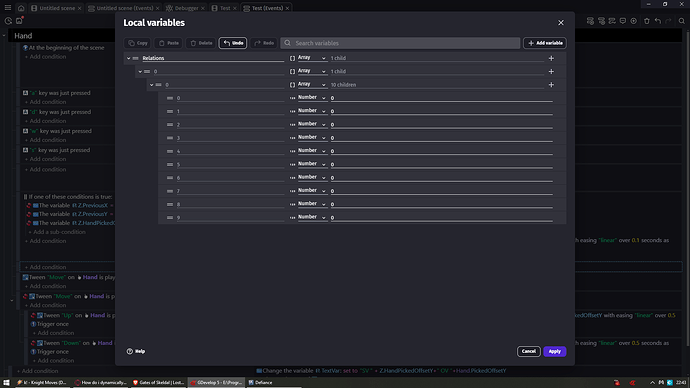
Task: Open Gates of Skeldal taskbar item
Action: tap(158, 383)
